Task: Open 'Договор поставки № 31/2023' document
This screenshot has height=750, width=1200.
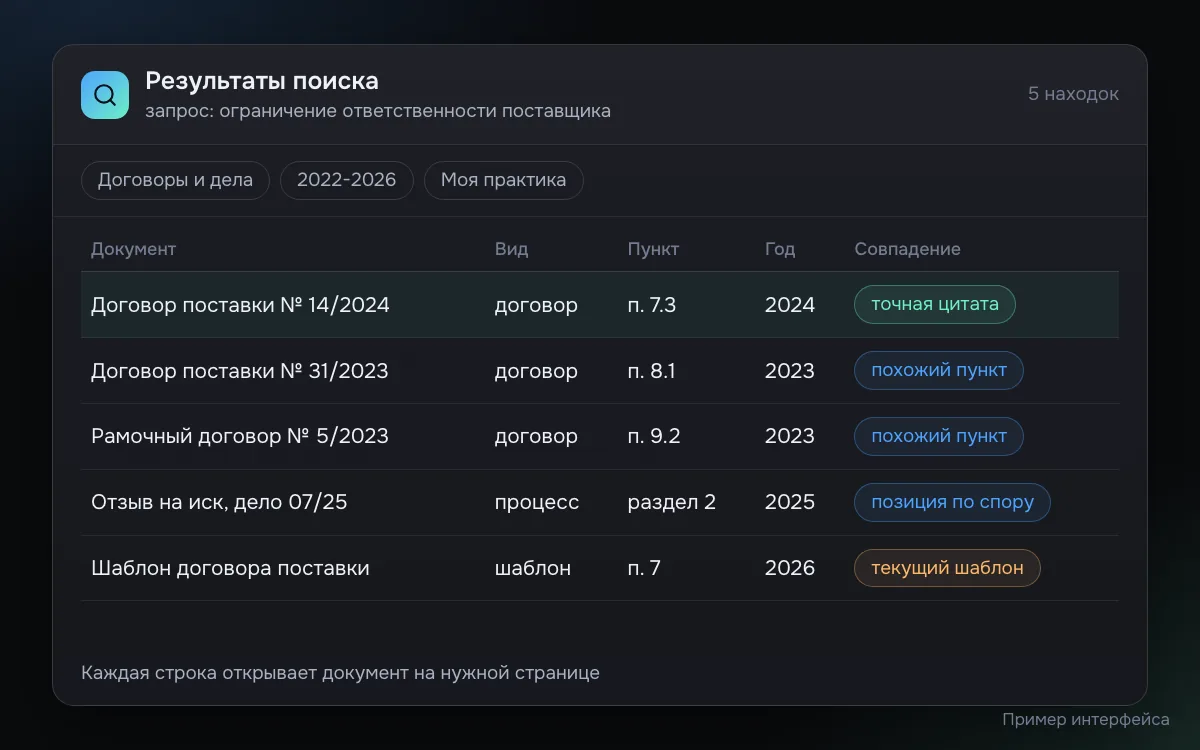Action: [x=240, y=371]
